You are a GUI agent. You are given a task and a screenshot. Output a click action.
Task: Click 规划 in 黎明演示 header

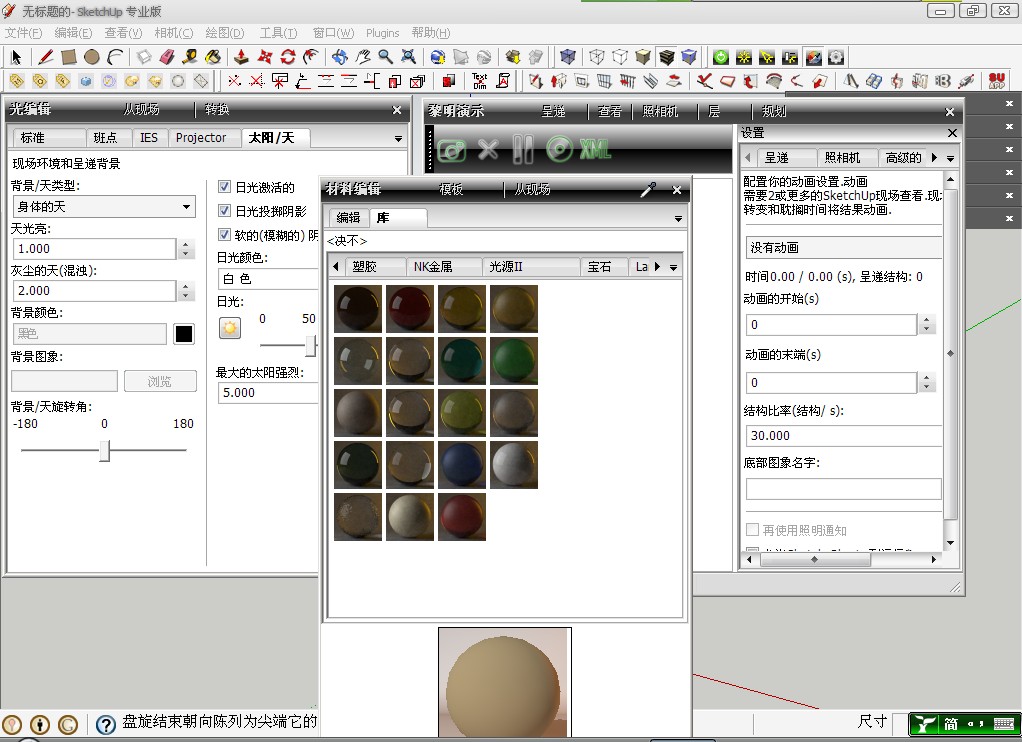click(774, 111)
